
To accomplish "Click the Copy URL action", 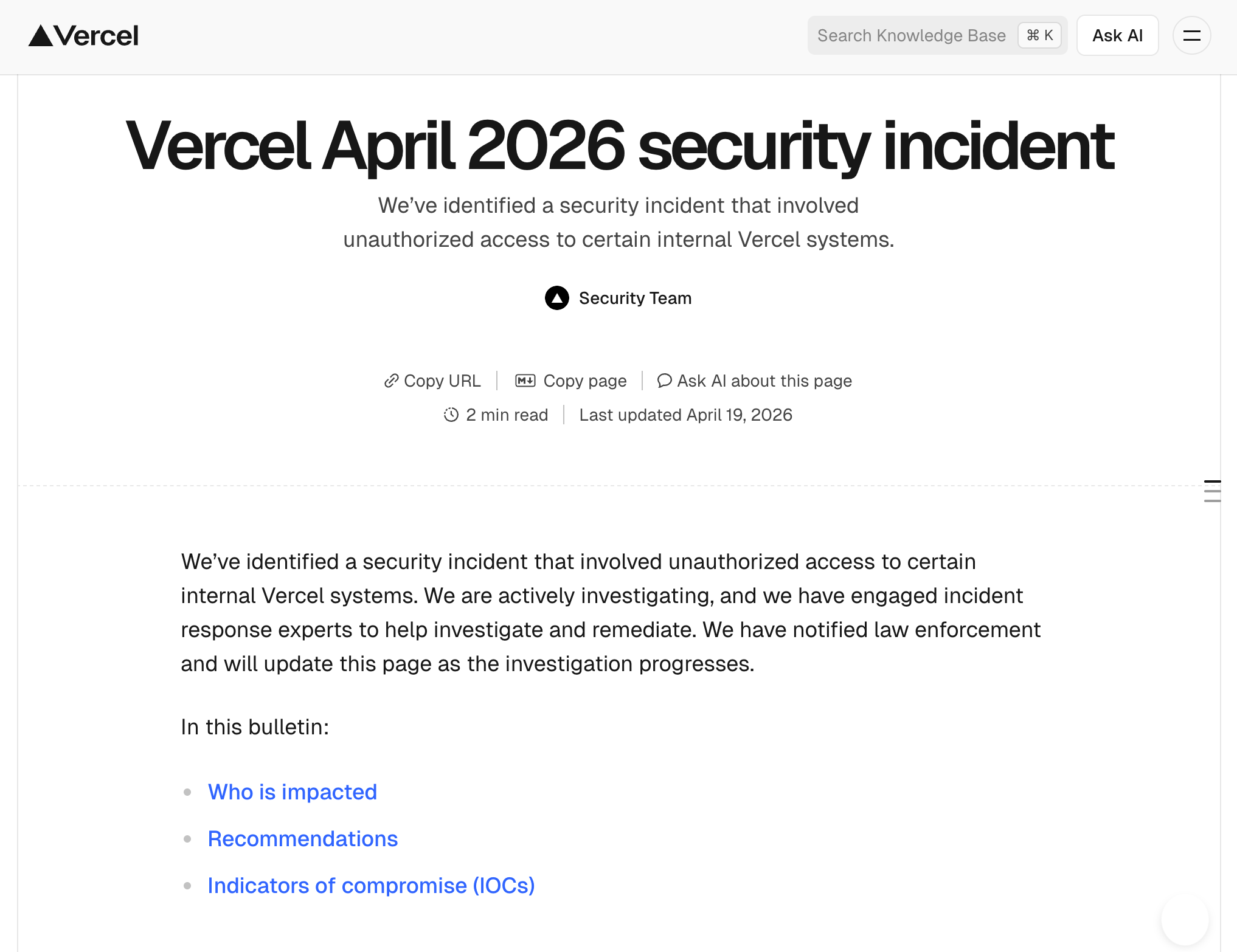I will [x=442, y=381].
